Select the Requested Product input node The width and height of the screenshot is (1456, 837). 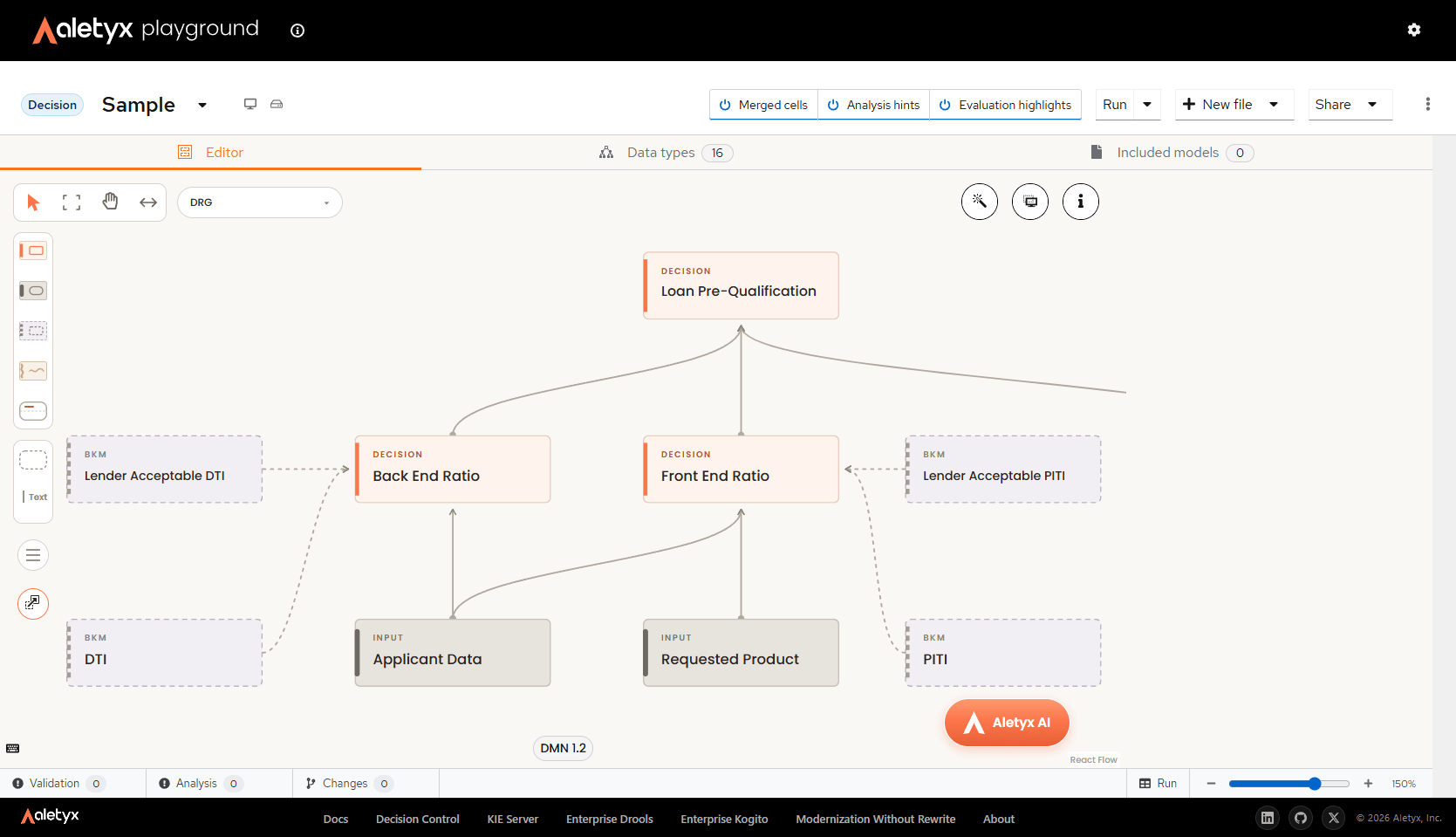(741, 653)
